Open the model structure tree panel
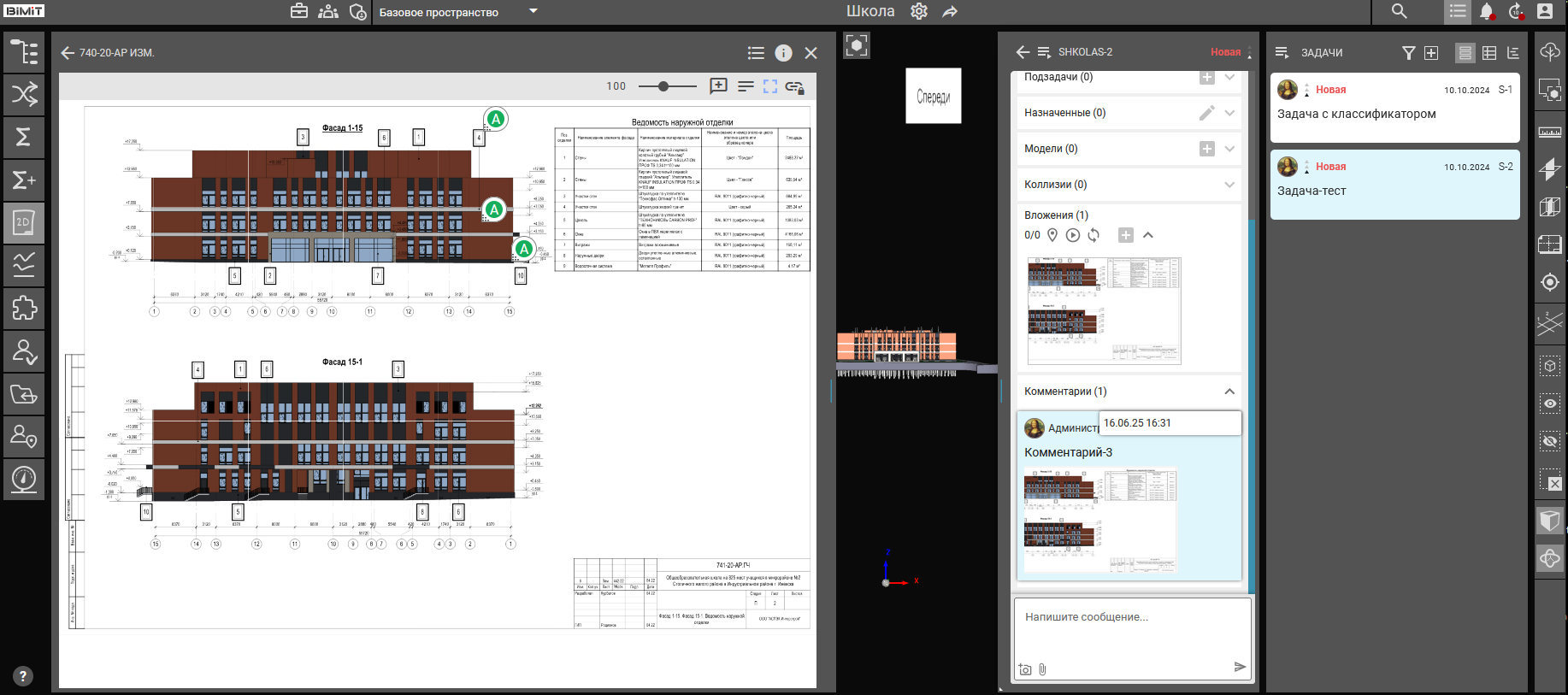The height and width of the screenshot is (695, 1568). tap(24, 52)
